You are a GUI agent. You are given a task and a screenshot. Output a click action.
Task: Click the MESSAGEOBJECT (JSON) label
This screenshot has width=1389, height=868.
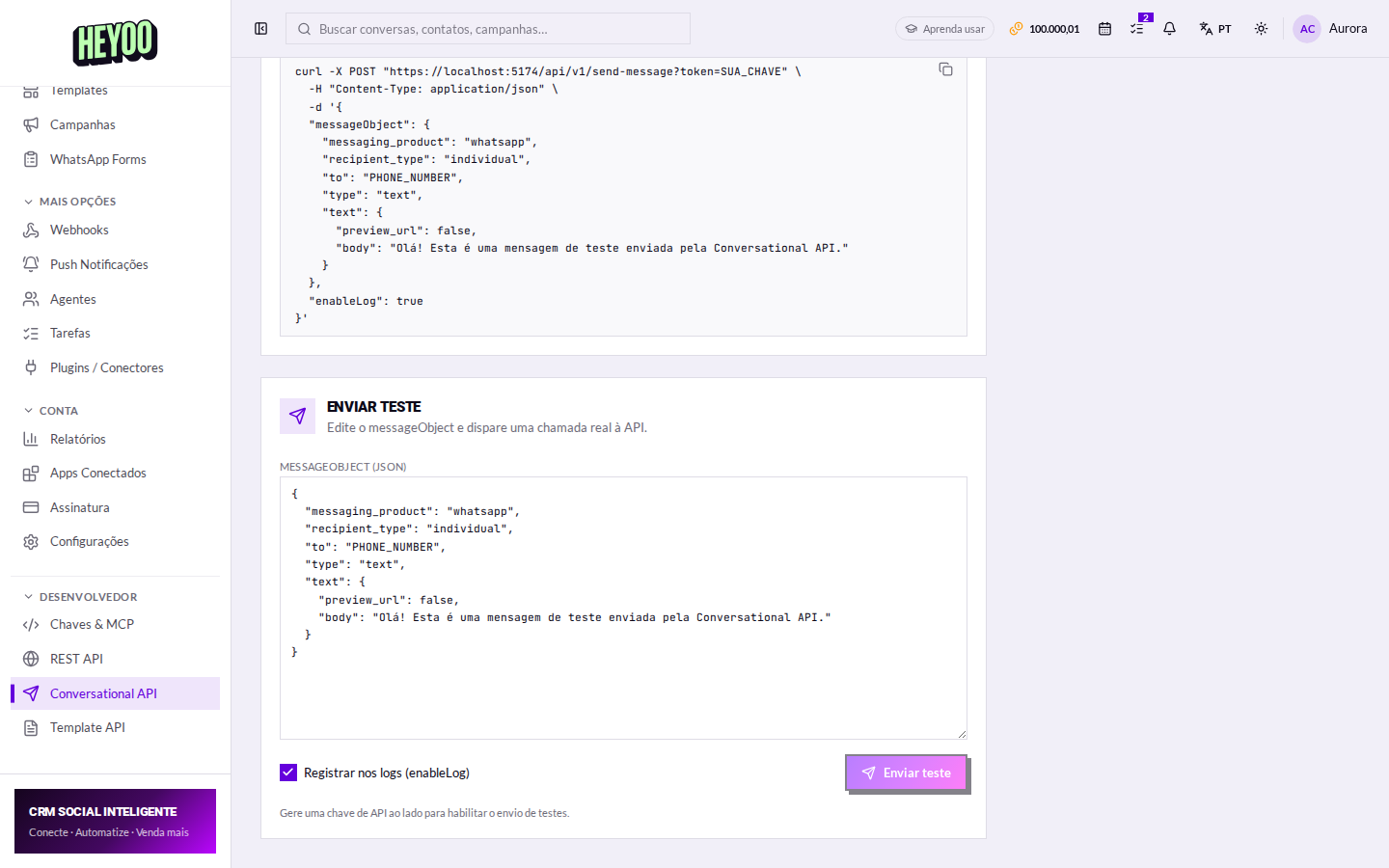[x=342, y=467]
